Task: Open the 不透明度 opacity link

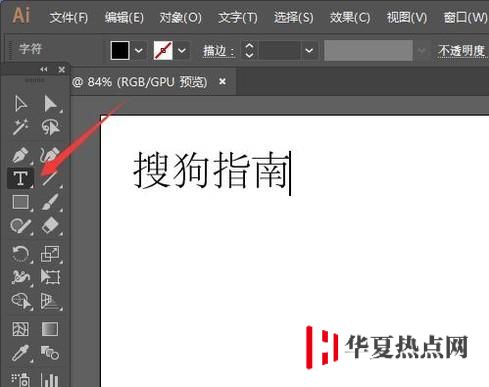Action: [x=461, y=51]
